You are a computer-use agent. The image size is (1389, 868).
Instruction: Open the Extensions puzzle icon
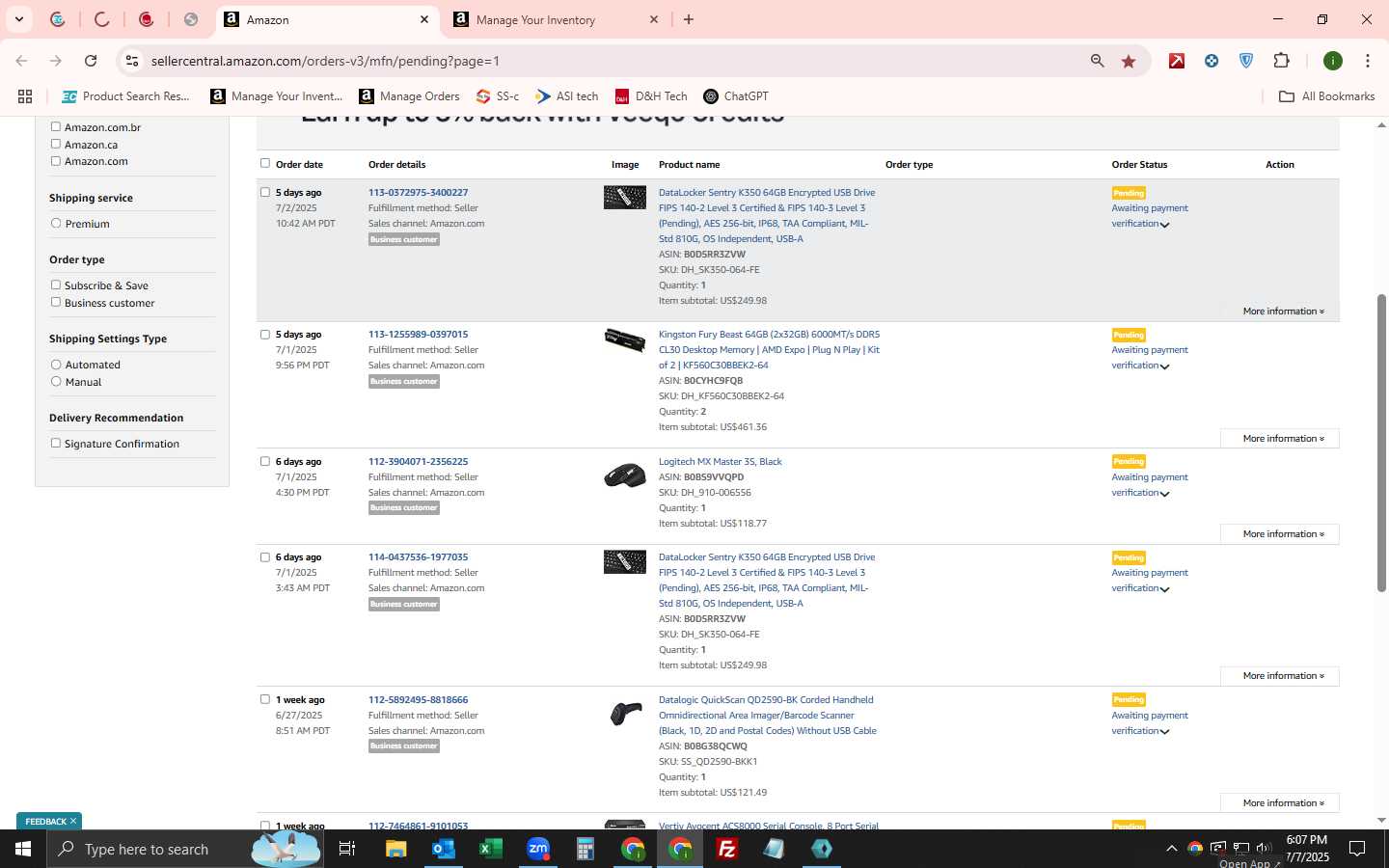(x=1281, y=61)
